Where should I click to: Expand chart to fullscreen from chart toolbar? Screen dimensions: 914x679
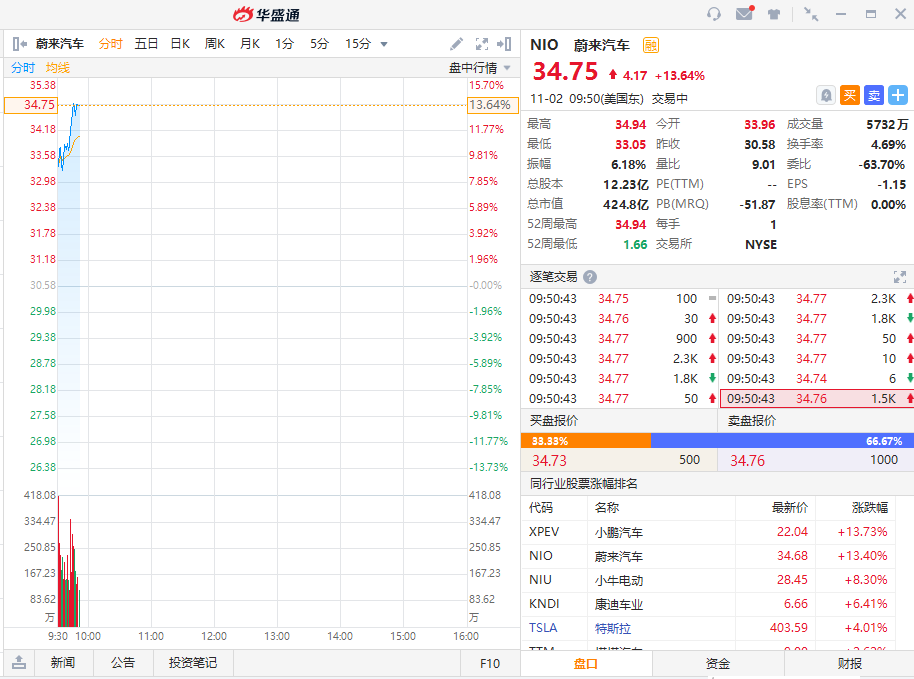point(482,44)
